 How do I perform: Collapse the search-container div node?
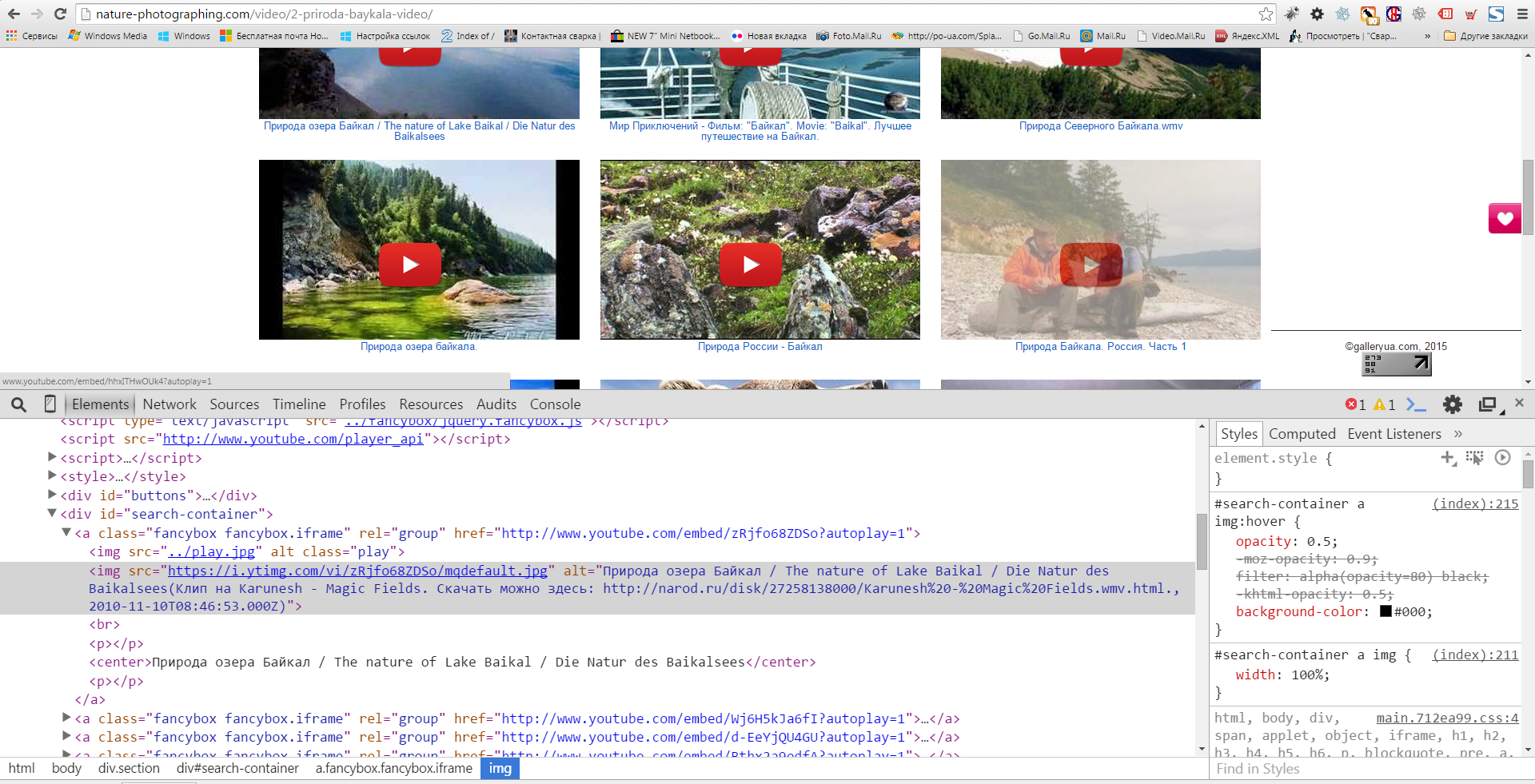(x=52, y=513)
